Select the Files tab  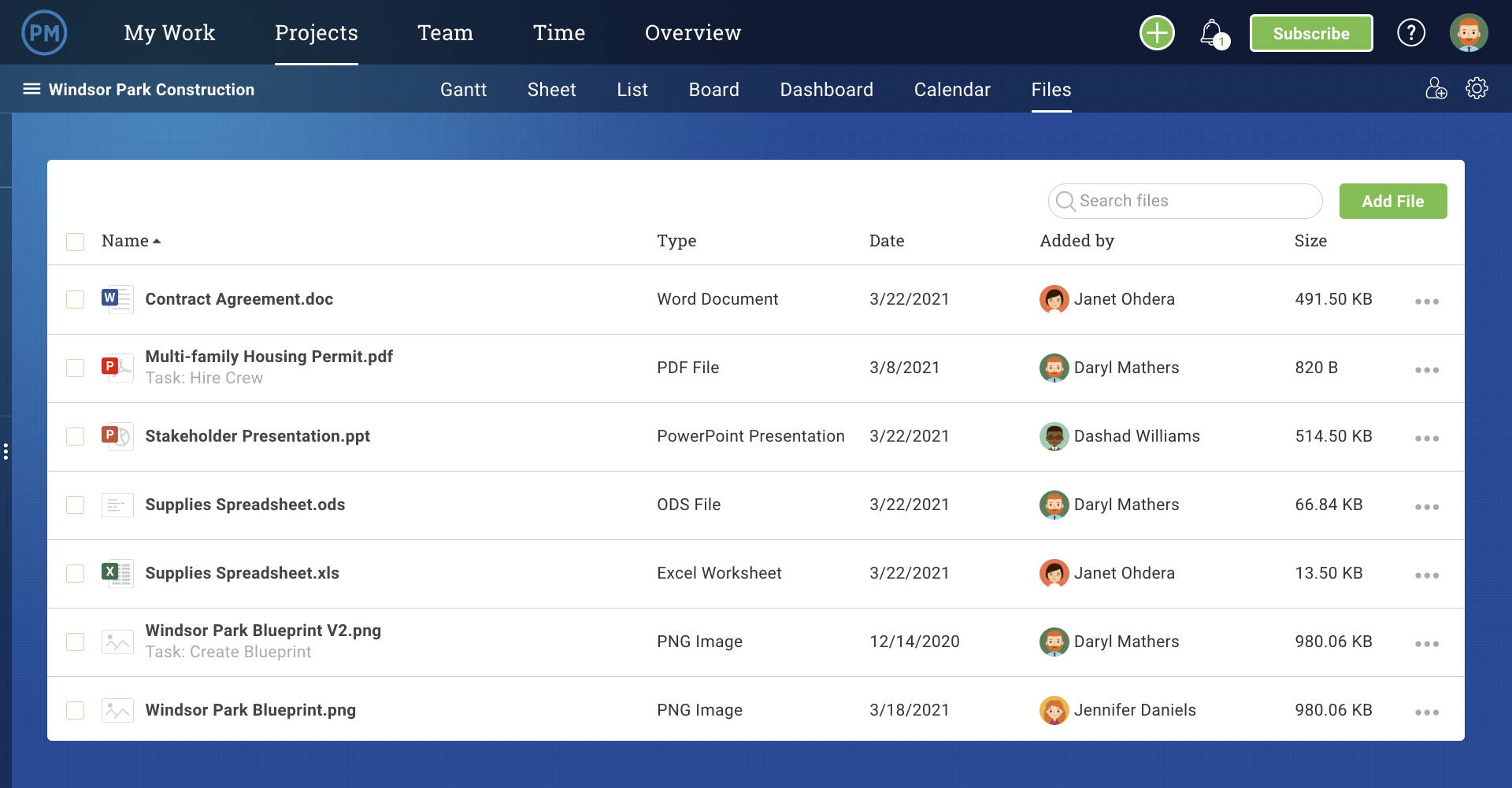coord(1051,89)
